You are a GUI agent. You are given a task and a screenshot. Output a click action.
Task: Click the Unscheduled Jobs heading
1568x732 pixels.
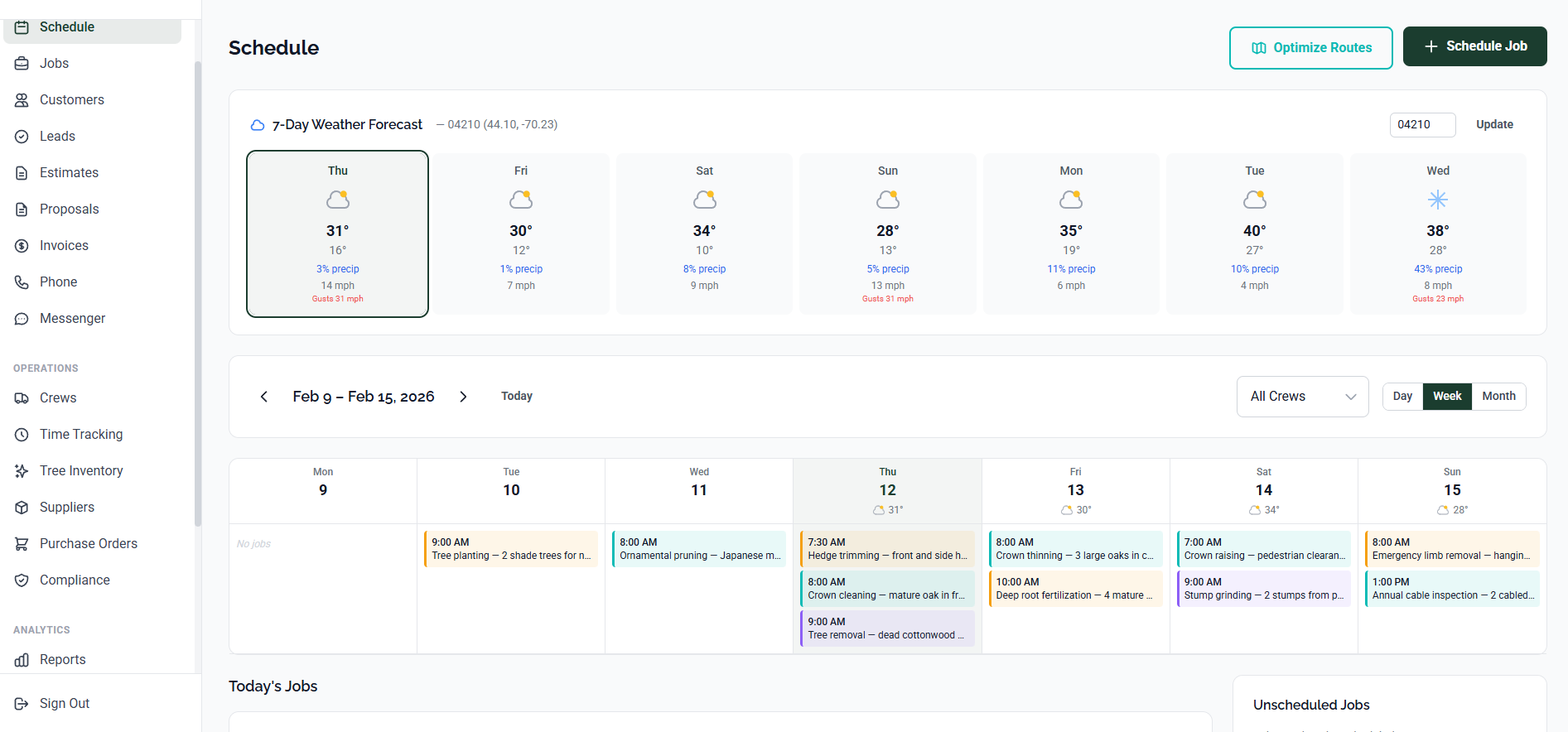(1311, 706)
